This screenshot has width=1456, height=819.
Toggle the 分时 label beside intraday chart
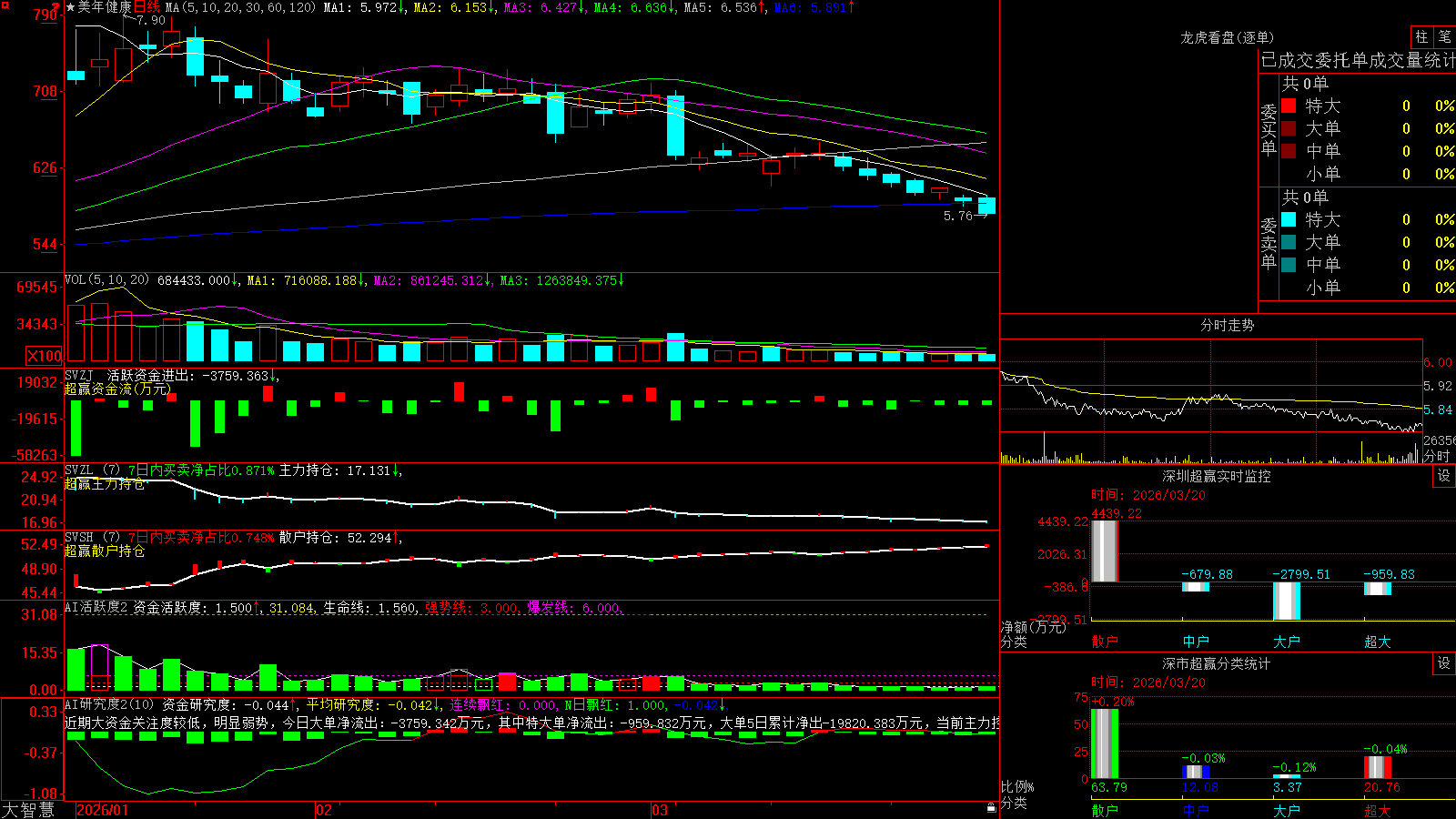click(x=1437, y=456)
